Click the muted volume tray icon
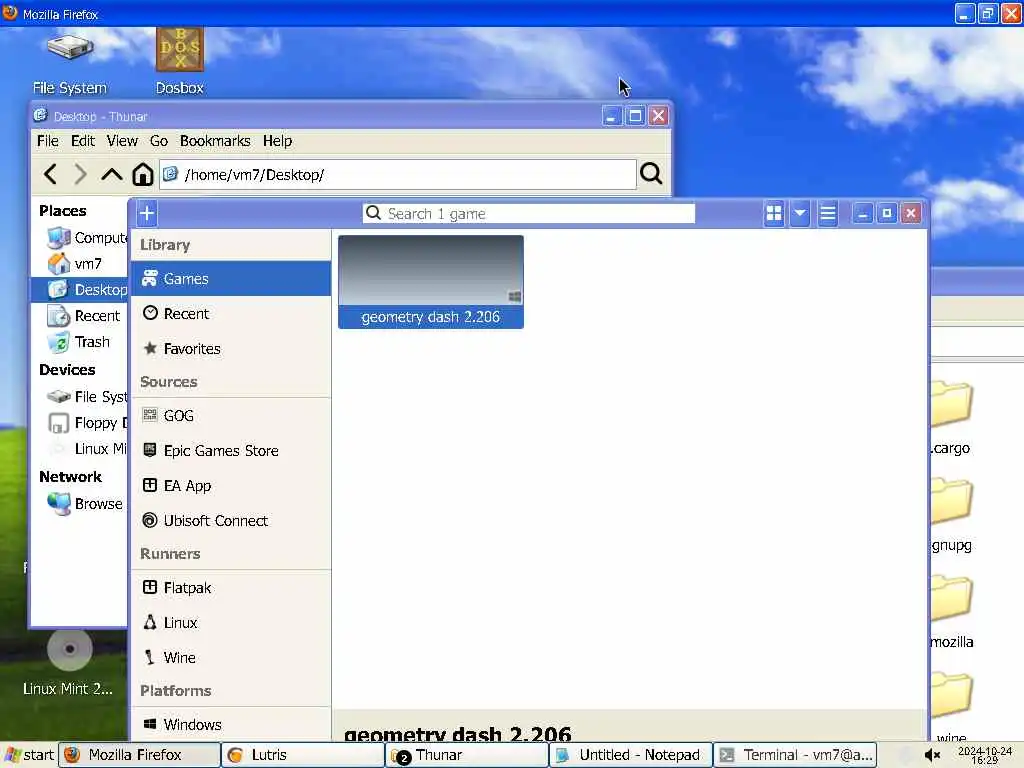The width and height of the screenshot is (1024, 768). pyautogui.click(x=932, y=755)
